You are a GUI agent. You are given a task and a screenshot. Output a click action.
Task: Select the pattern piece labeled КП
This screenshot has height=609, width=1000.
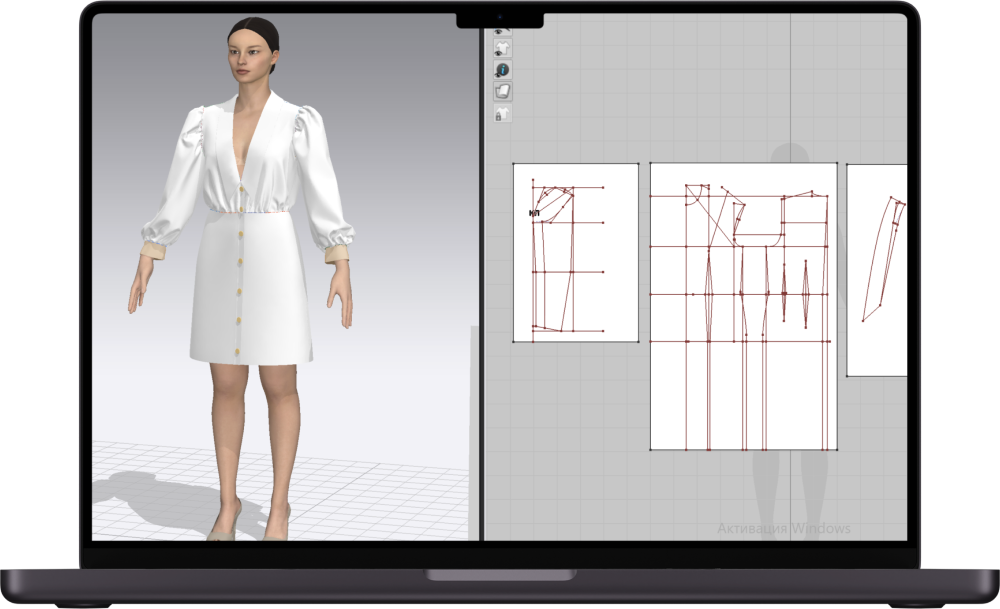[535, 213]
